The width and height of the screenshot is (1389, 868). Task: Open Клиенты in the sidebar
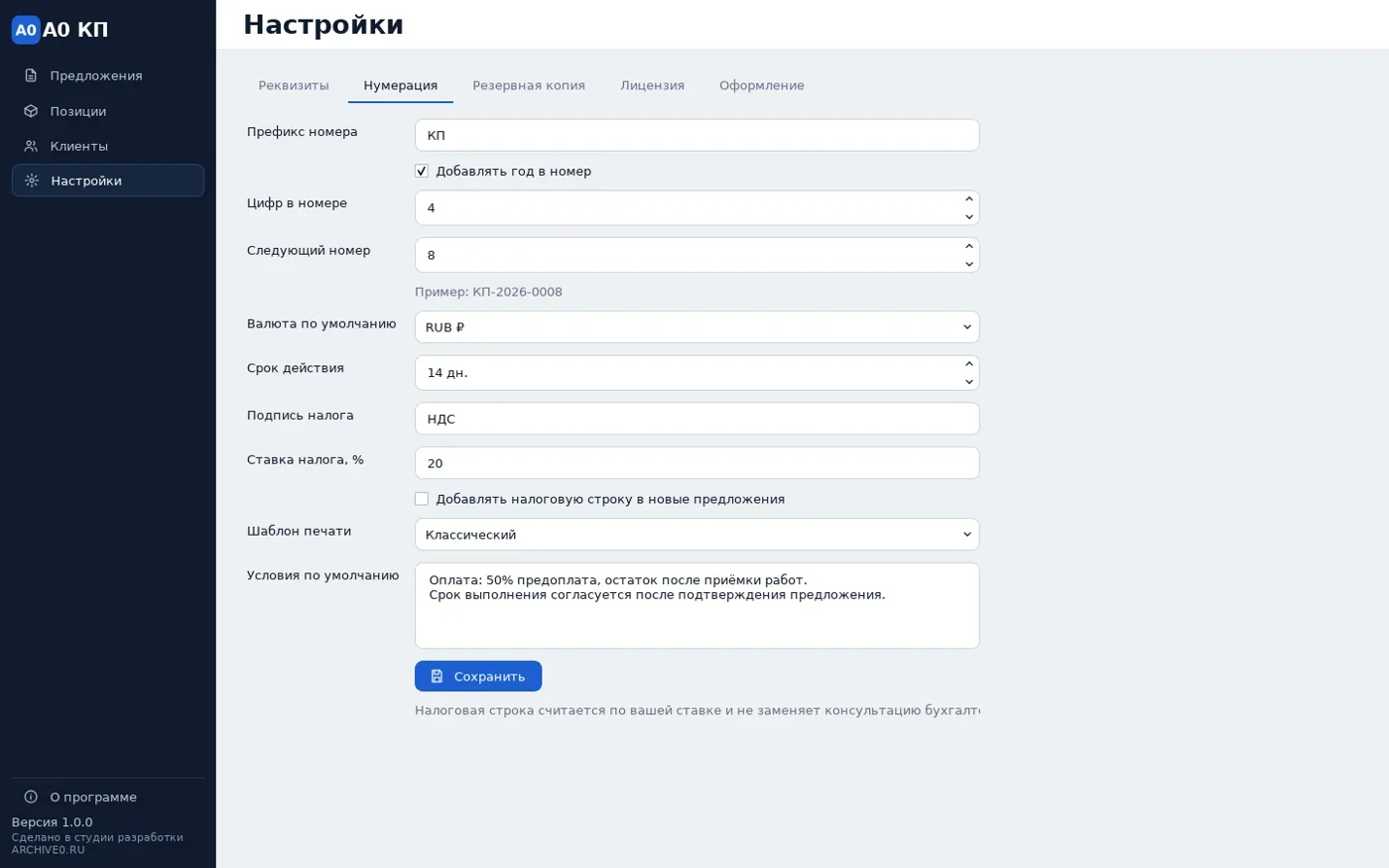coord(108,146)
